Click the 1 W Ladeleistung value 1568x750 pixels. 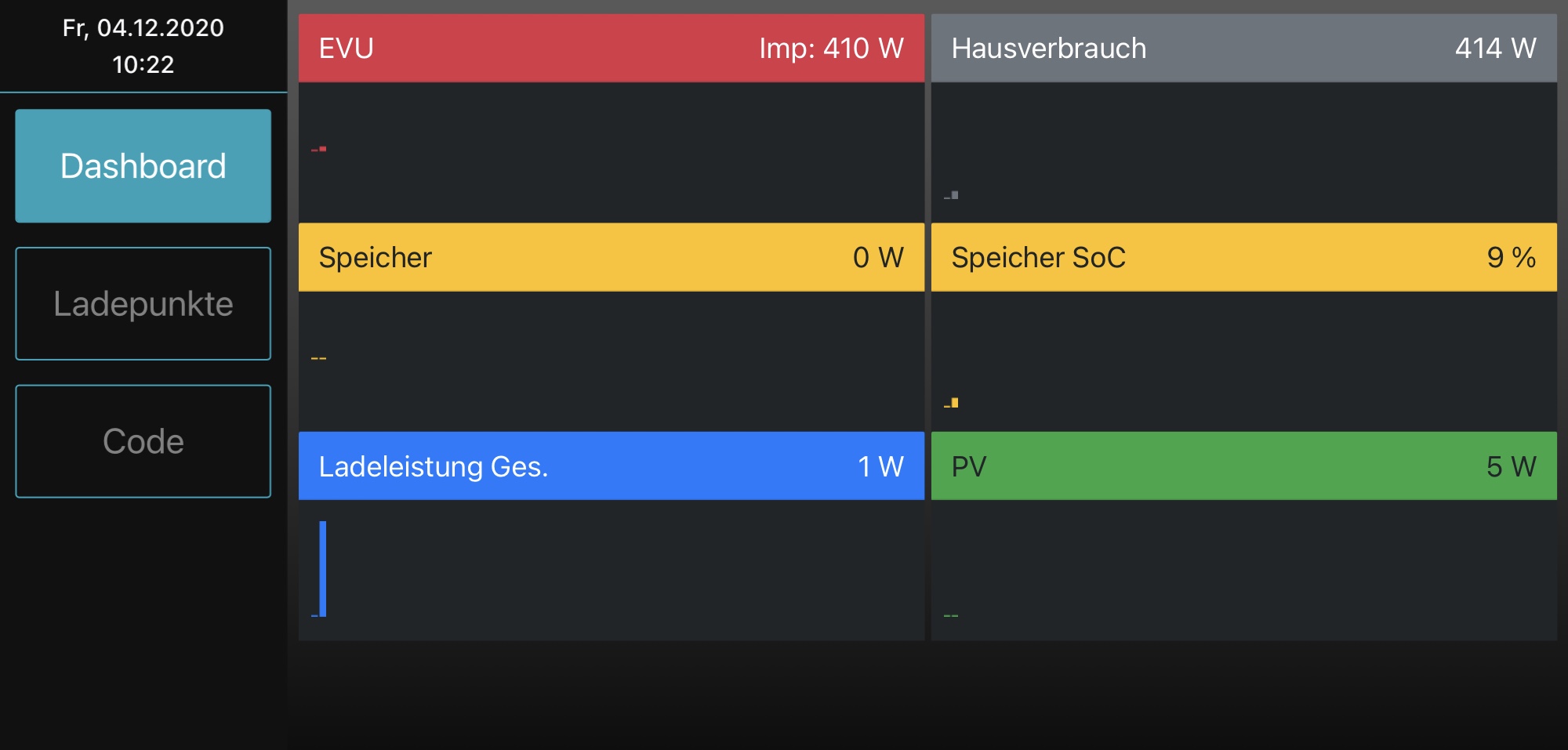click(880, 467)
